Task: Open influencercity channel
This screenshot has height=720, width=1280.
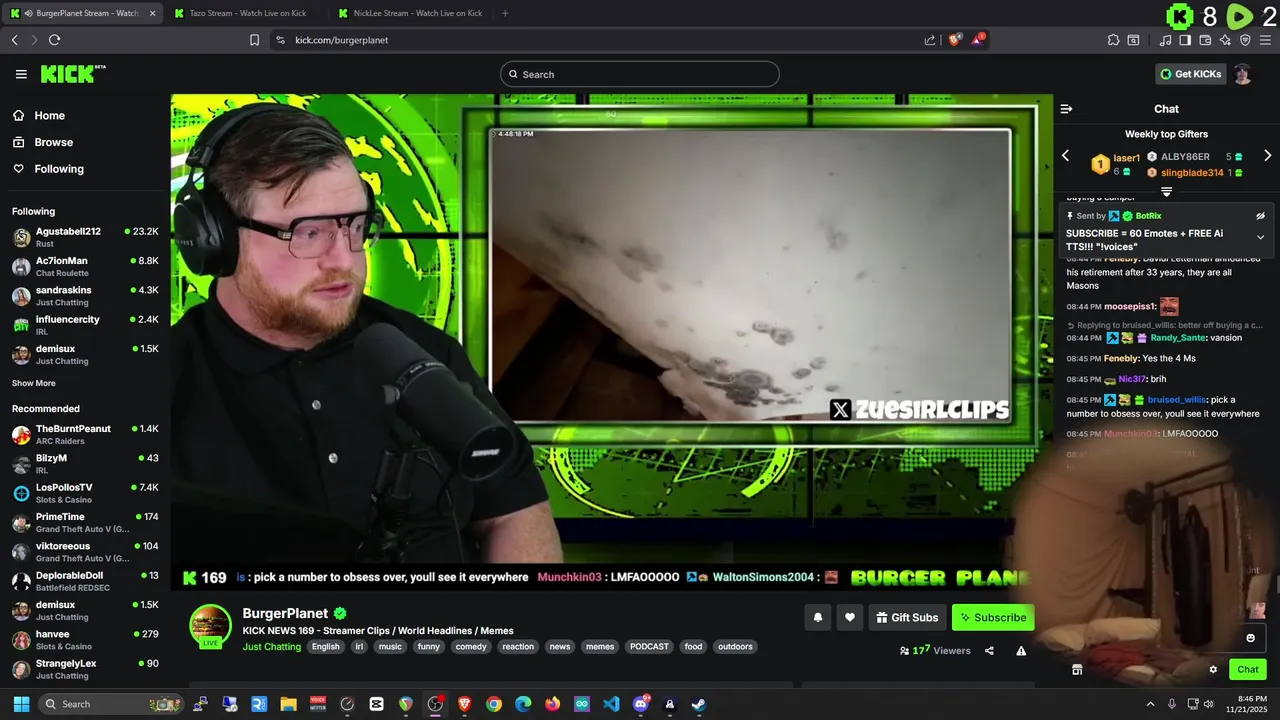Action: (x=85, y=324)
